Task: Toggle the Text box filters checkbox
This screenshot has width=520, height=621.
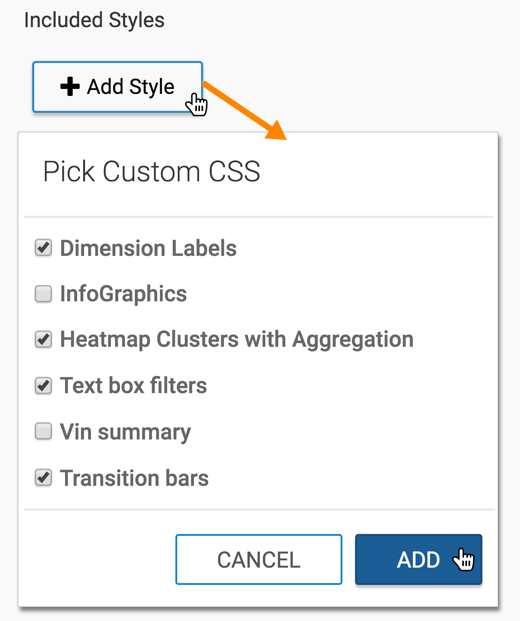Action: [43, 385]
